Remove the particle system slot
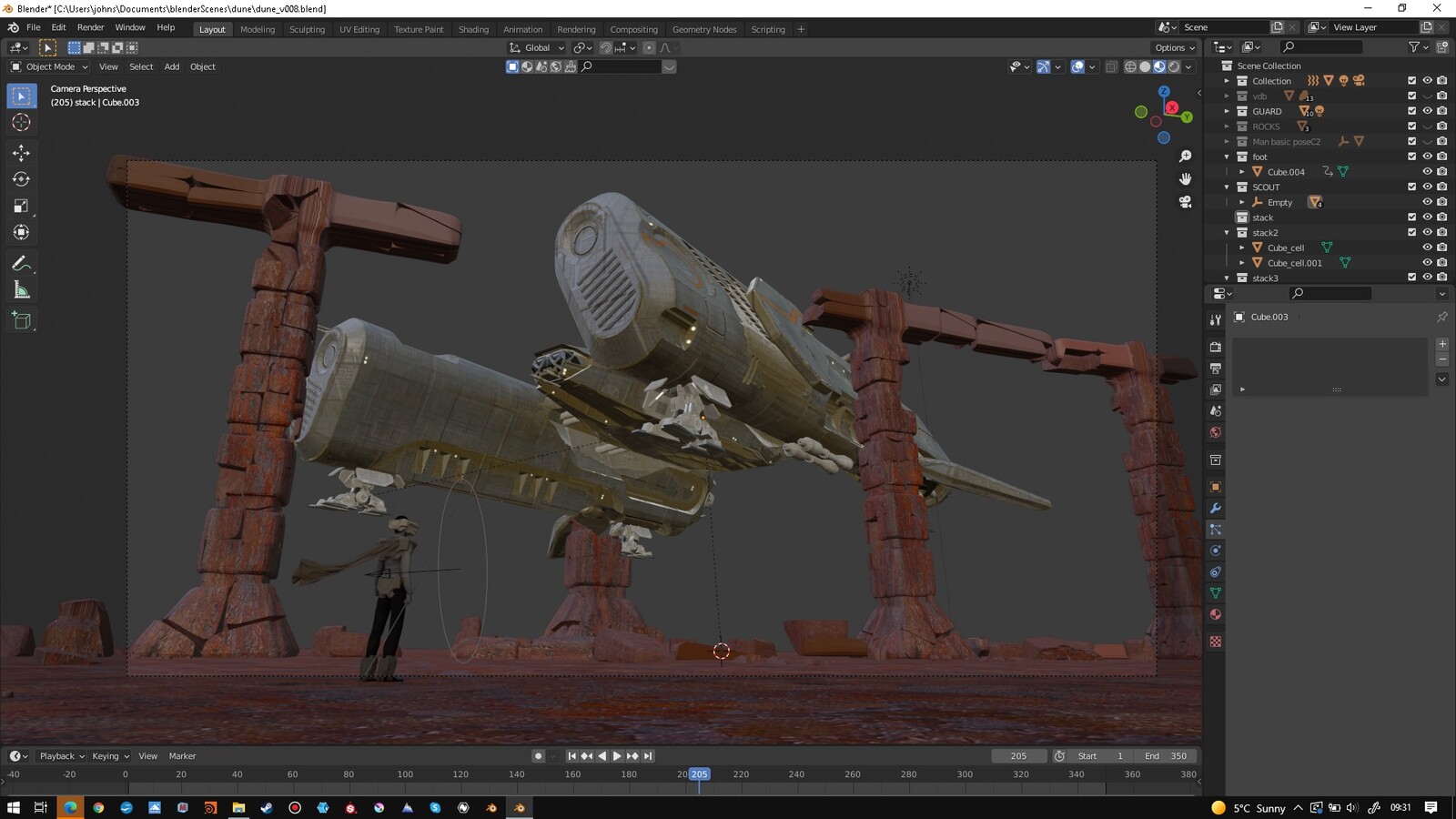The image size is (1456, 819). click(x=1442, y=359)
